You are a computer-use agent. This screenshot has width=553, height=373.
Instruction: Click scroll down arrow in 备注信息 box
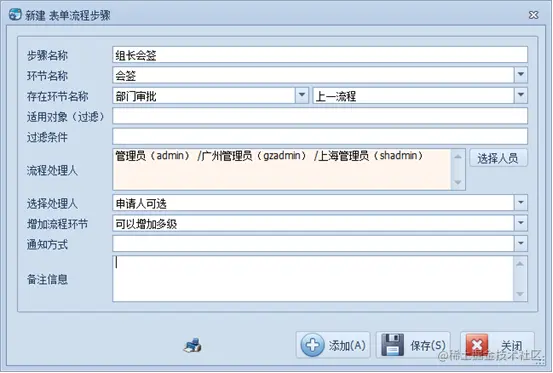pyautogui.click(x=520, y=294)
